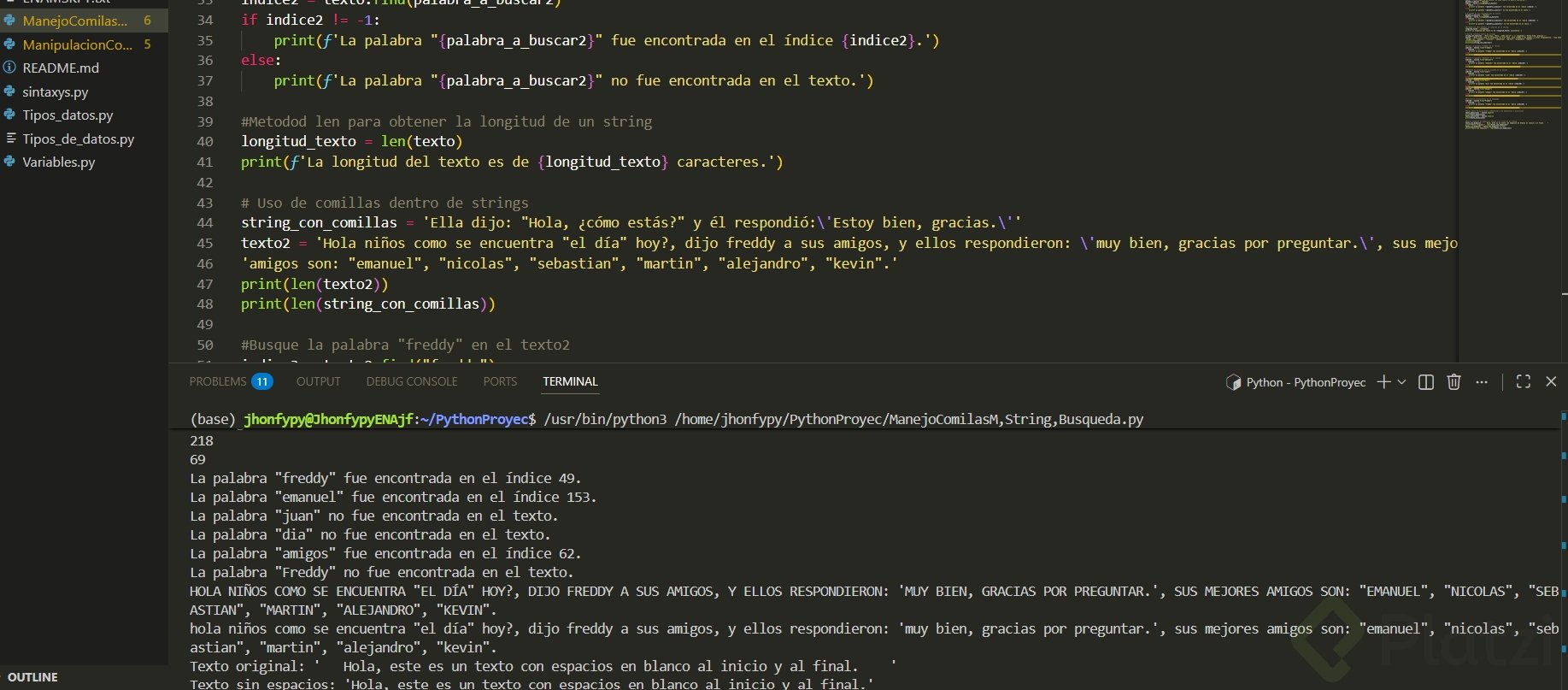The width and height of the screenshot is (1568, 690).
Task: Click the file path ManejoComilasM,String,Busqueda.py in terminal
Action: click(1016, 419)
